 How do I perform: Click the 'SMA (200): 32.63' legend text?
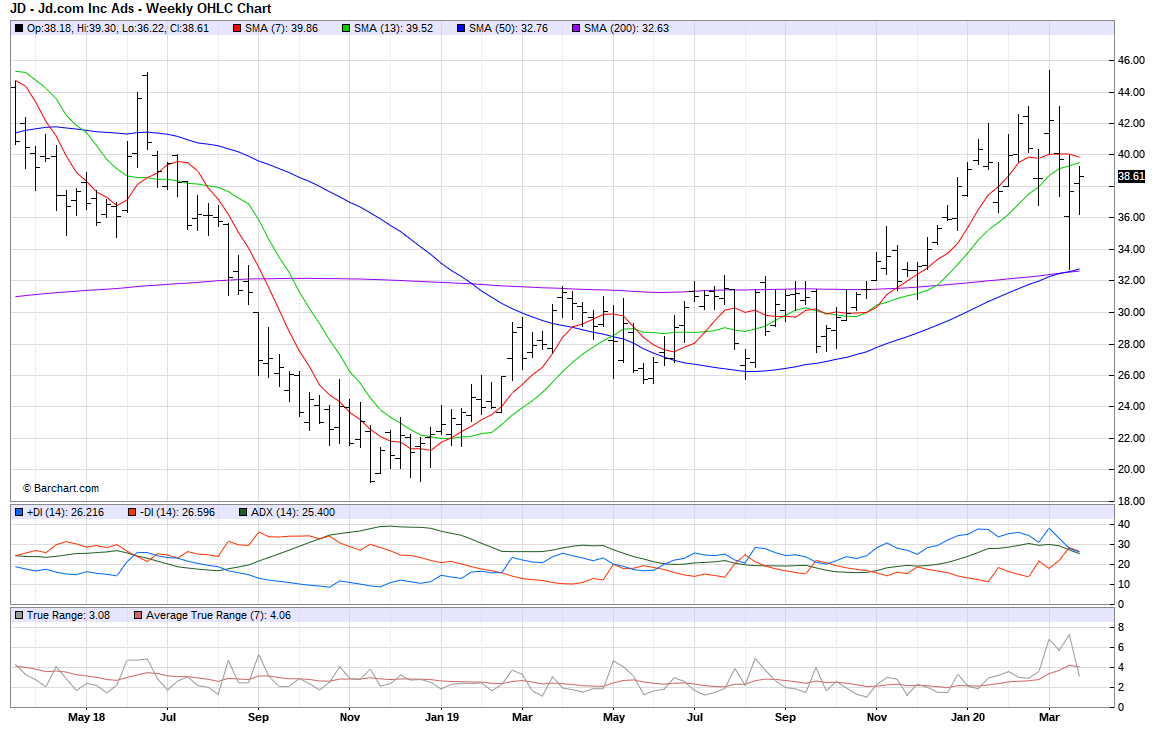coord(627,28)
